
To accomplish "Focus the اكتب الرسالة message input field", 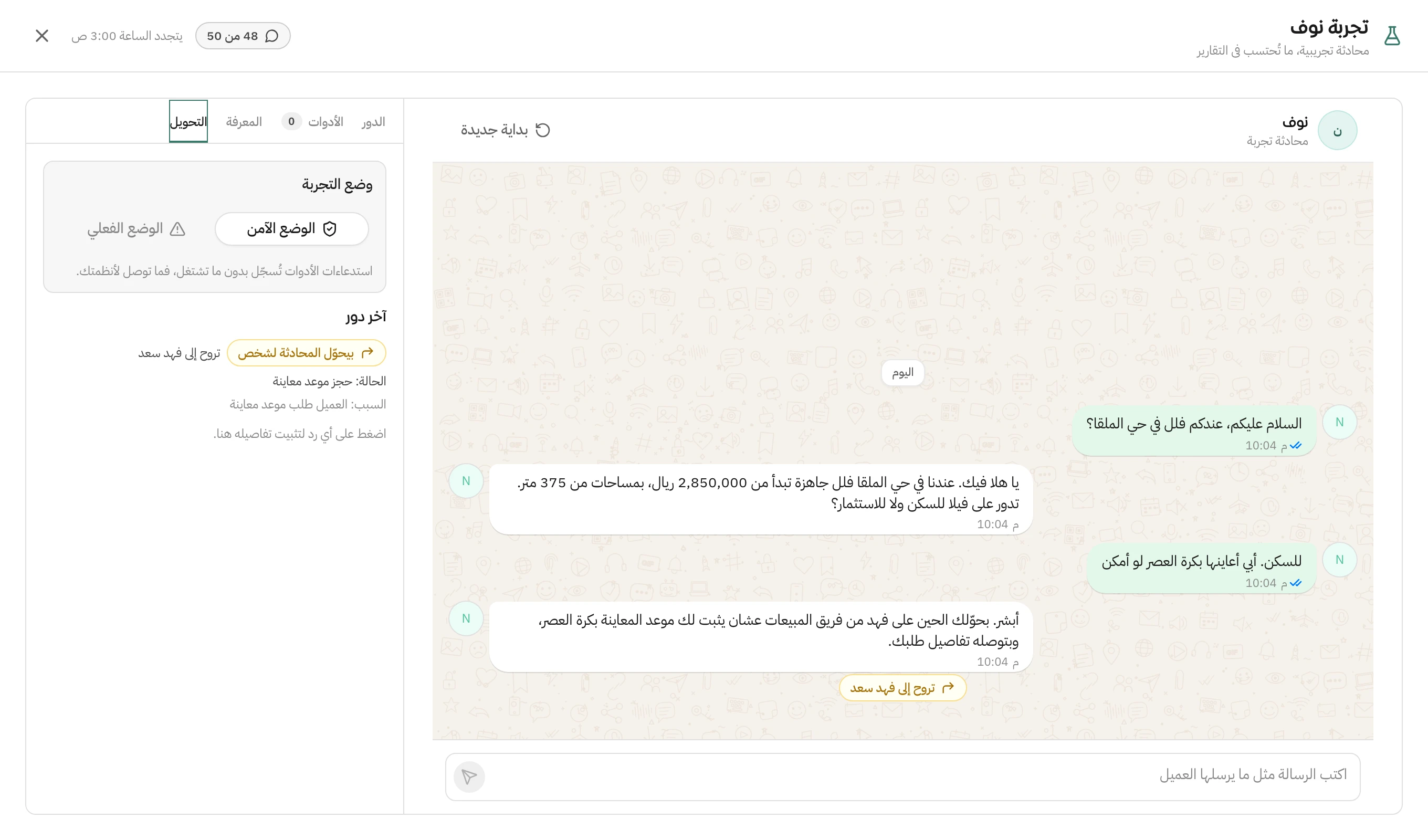I will point(902,776).
